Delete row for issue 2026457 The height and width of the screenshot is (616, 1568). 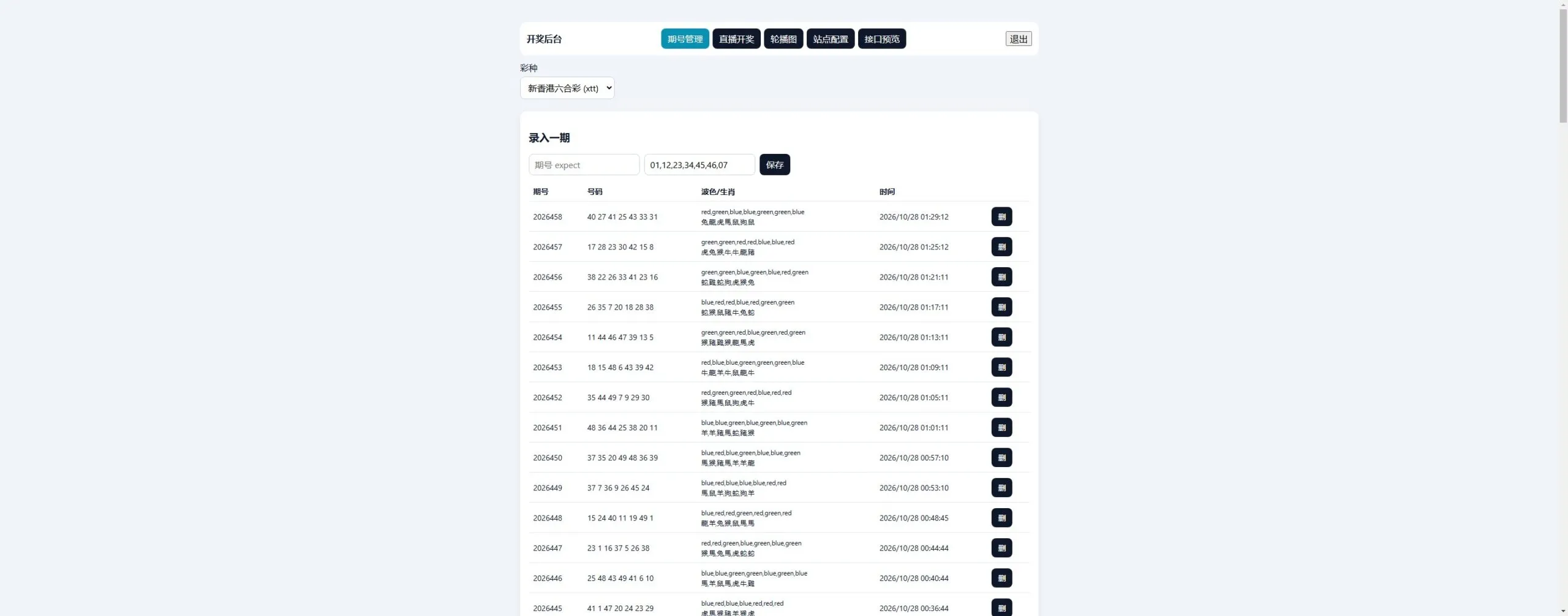[1001, 246]
